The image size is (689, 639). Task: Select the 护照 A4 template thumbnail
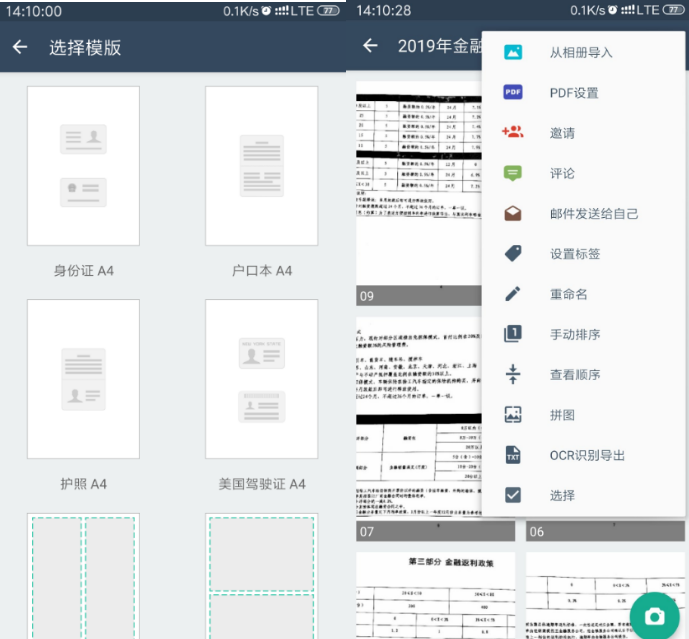(83, 379)
